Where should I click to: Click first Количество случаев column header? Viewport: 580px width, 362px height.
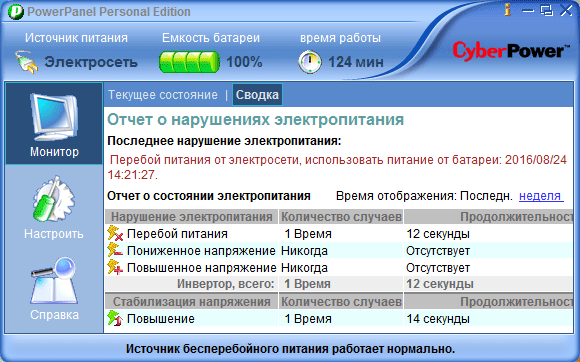[x=341, y=217]
